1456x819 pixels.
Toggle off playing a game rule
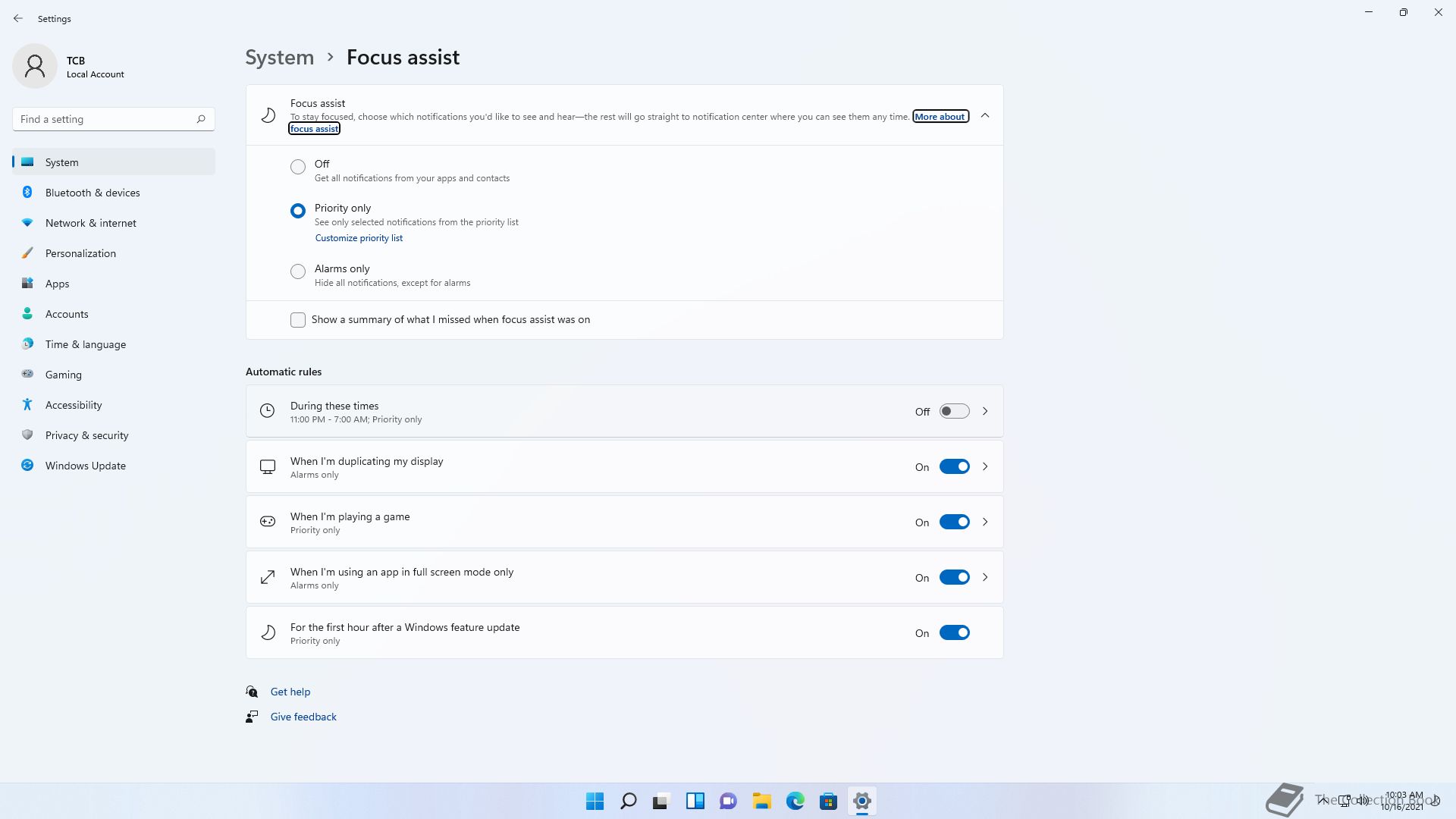pyautogui.click(x=955, y=522)
